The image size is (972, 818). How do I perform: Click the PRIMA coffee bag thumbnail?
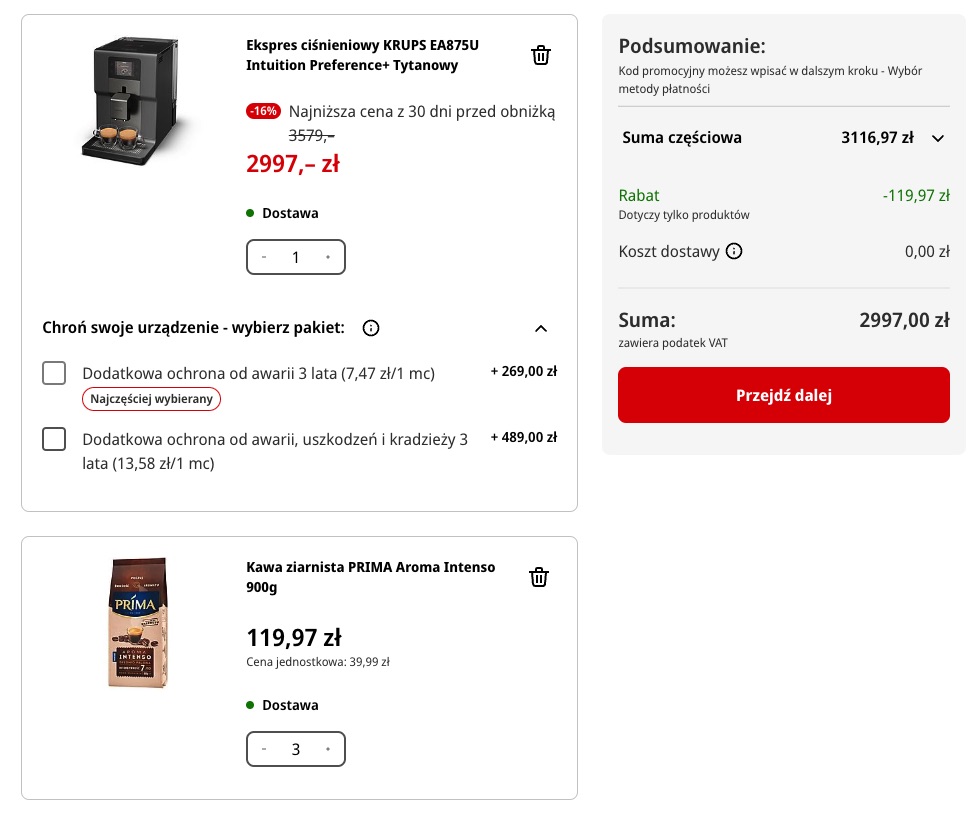pos(138,622)
